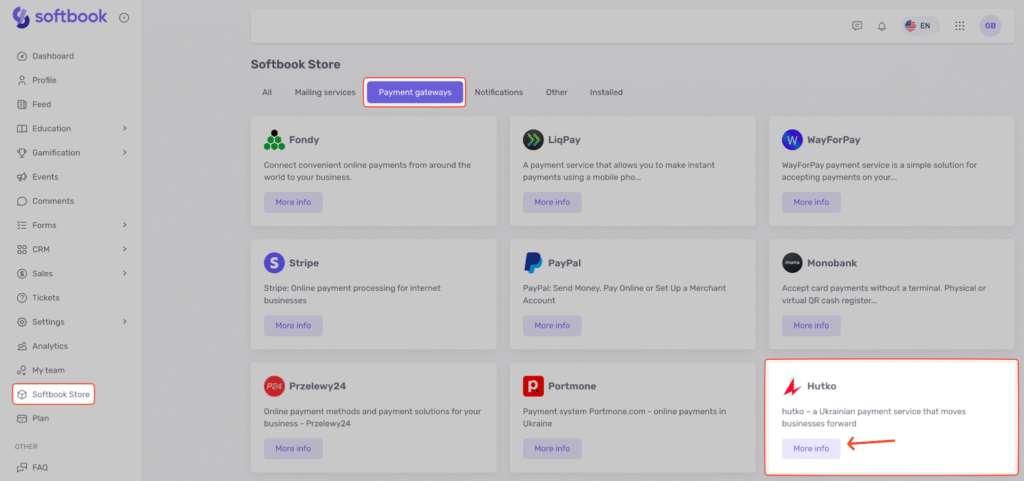
Task: Go to Analytics in sidebar
Action: (x=49, y=346)
